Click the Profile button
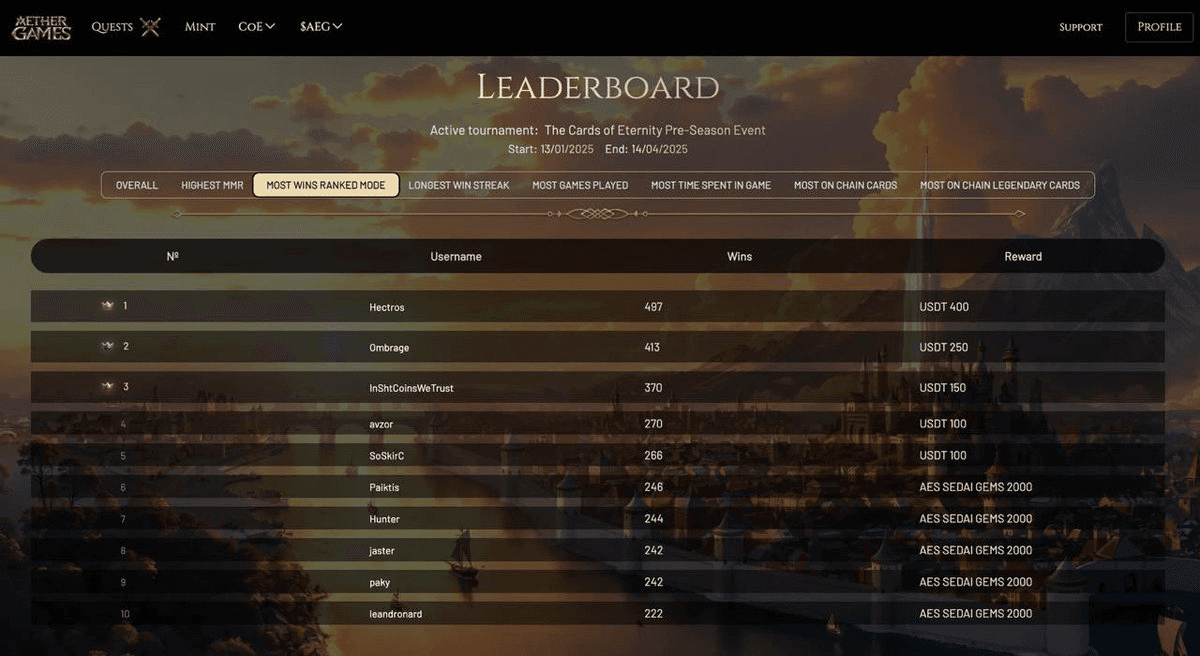This screenshot has height=656, width=1200. [1159, 27]
